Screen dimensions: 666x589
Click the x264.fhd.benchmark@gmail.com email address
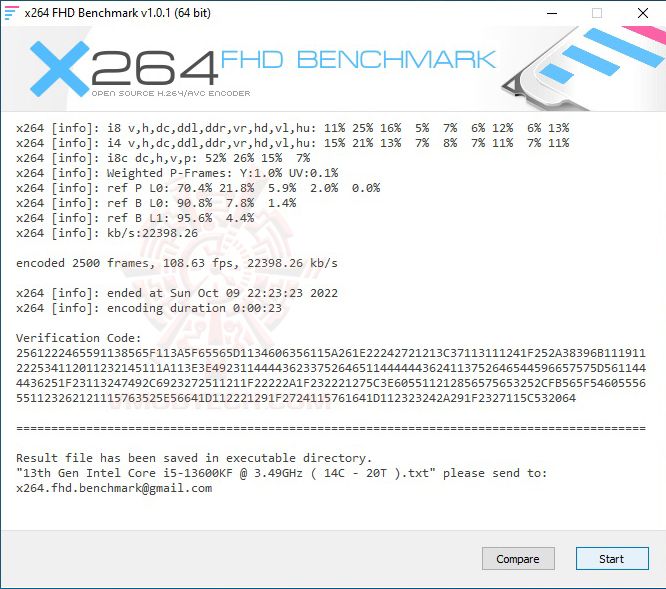pos(114,488)
